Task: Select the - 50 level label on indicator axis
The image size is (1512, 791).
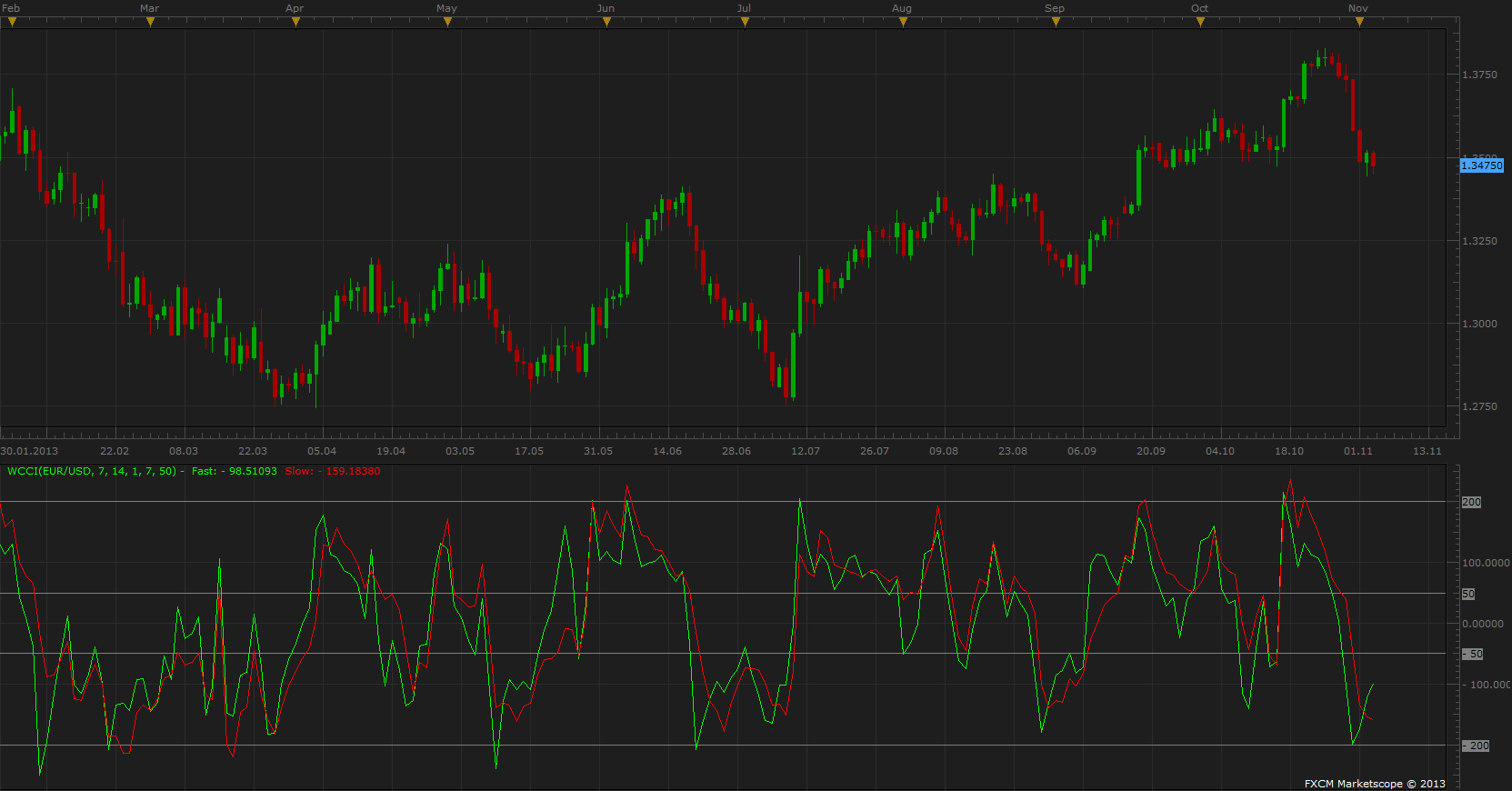Action: click(x=1473, y=654)
